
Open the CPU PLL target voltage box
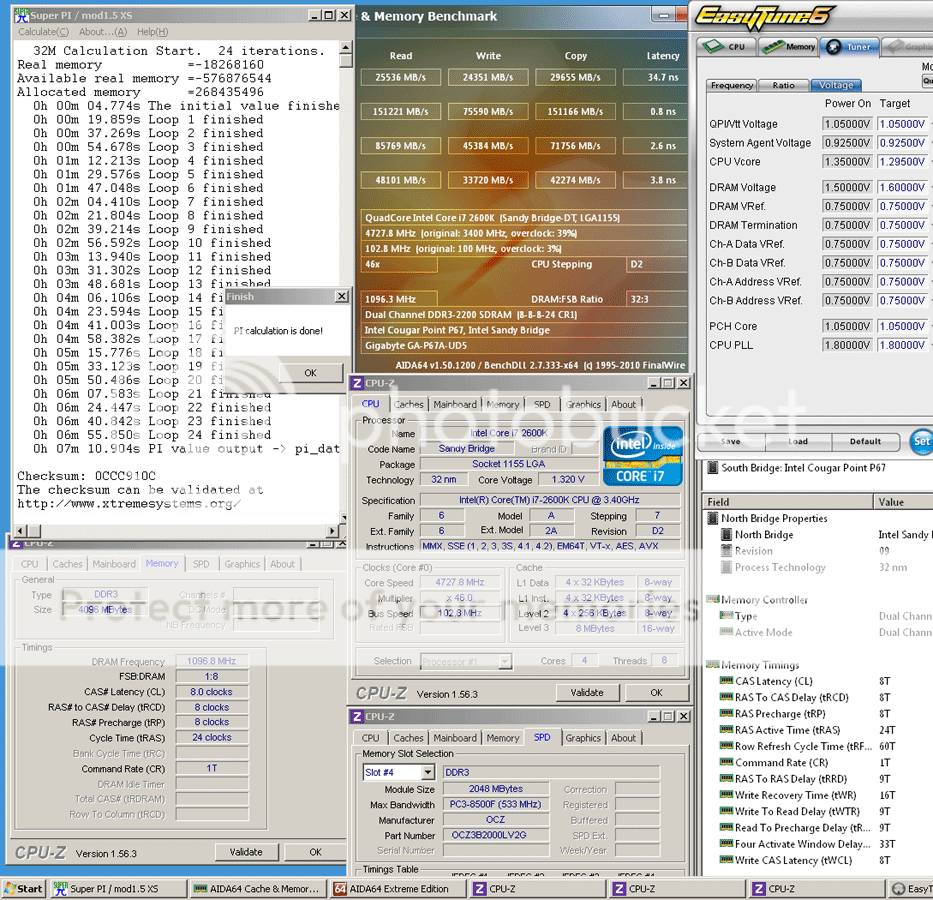(902, 345)
